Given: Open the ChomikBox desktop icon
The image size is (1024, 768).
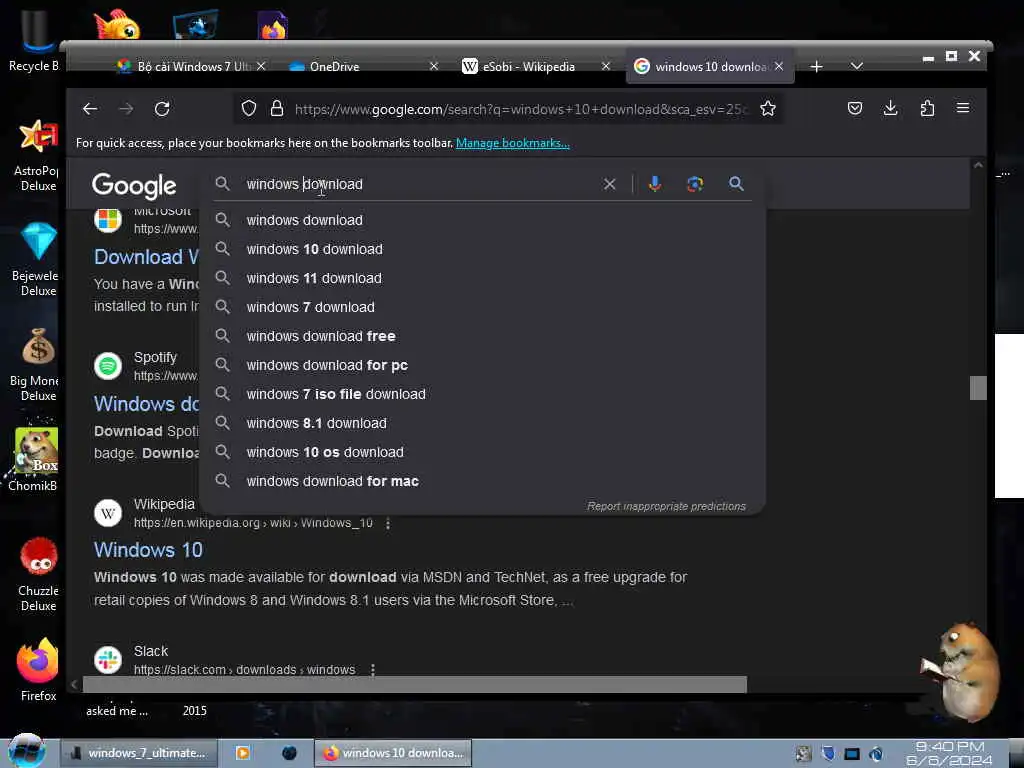Looking at the screenshot, I should [34, 460].
